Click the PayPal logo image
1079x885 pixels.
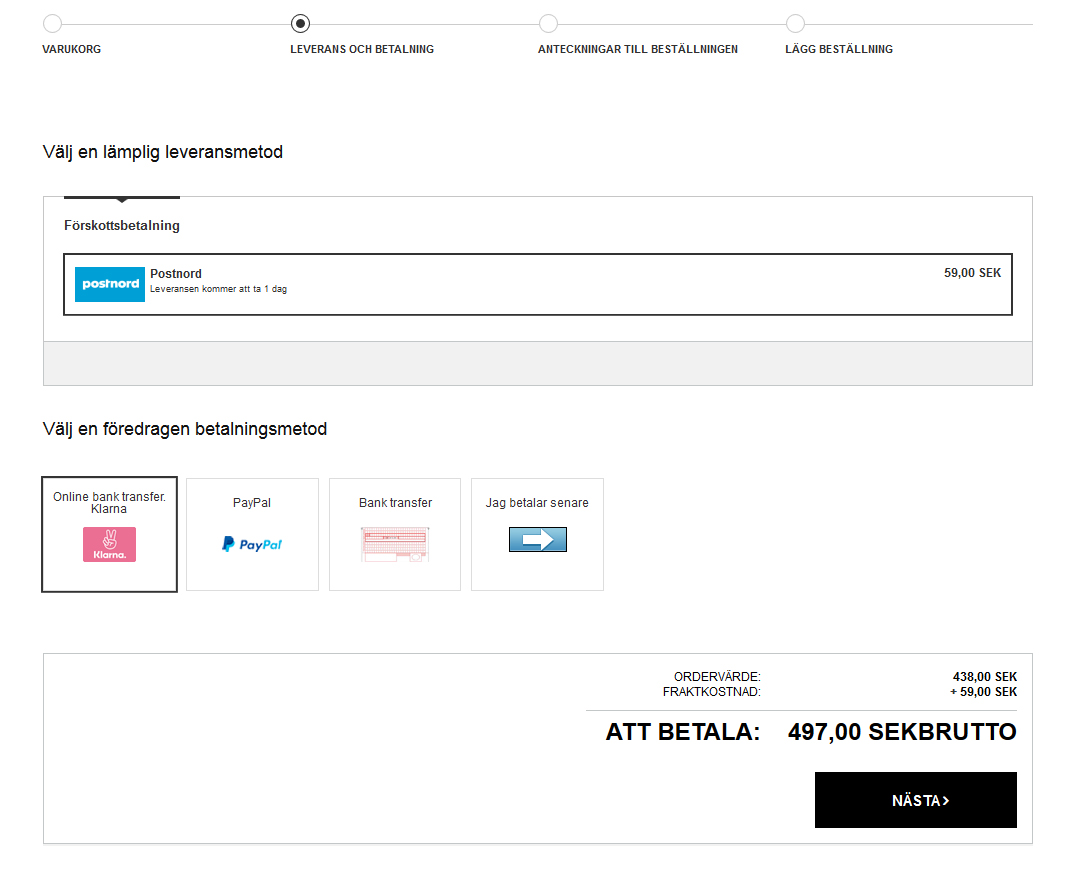coord(252,544)
